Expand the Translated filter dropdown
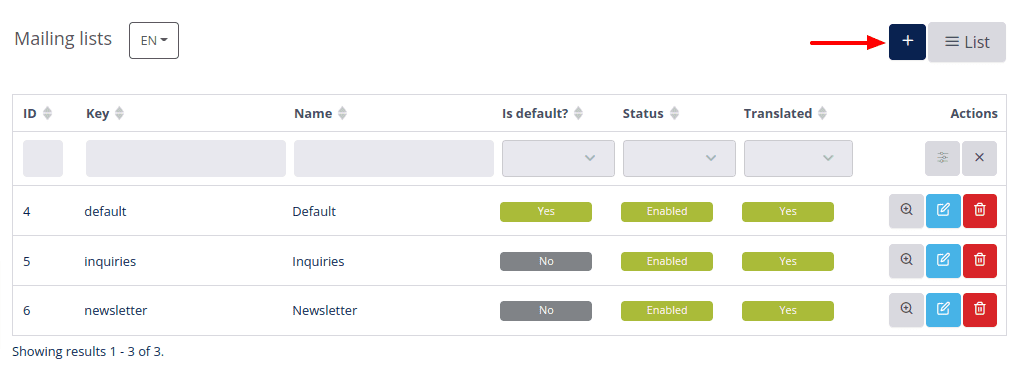The width and height of the screenshot is (1014, 368). [798, 158]
